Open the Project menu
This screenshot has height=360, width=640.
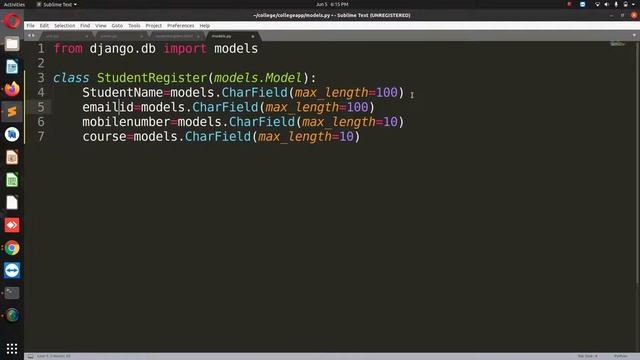pyautogui.click(x=153, y=25)
